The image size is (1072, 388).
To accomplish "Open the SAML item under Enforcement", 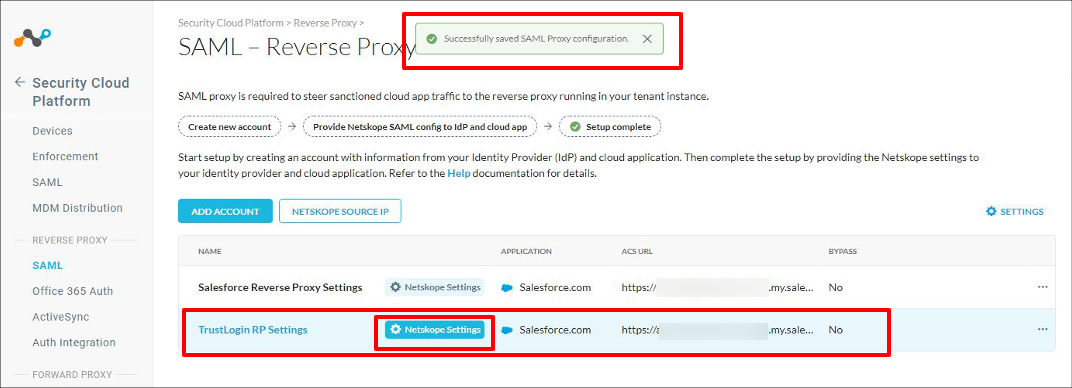I will point(47,182).
